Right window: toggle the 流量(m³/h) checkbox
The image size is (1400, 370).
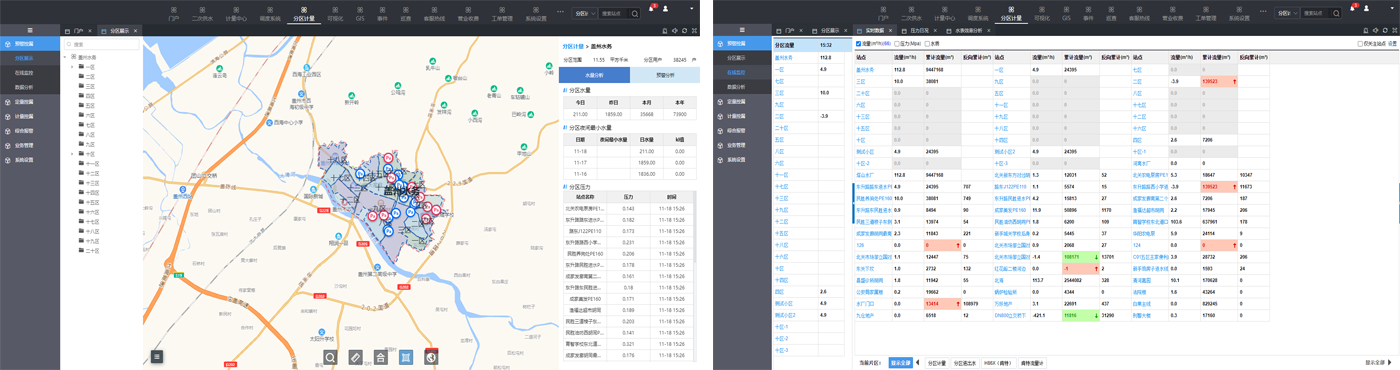(x=857, y=44)
